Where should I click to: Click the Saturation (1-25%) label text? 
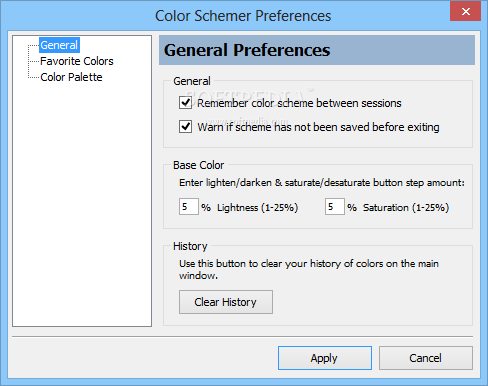406,208
